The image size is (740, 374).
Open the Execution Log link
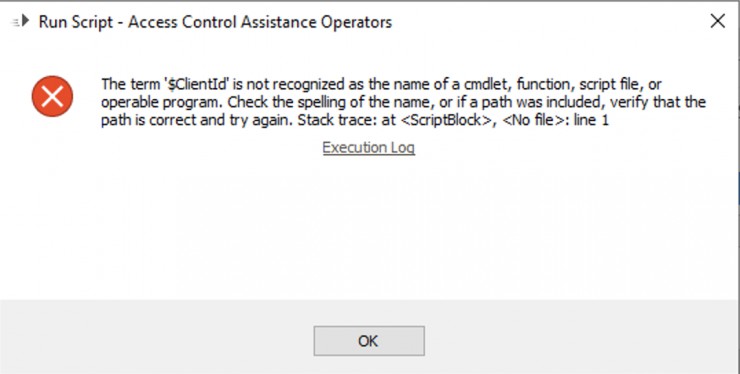(369, 148)
